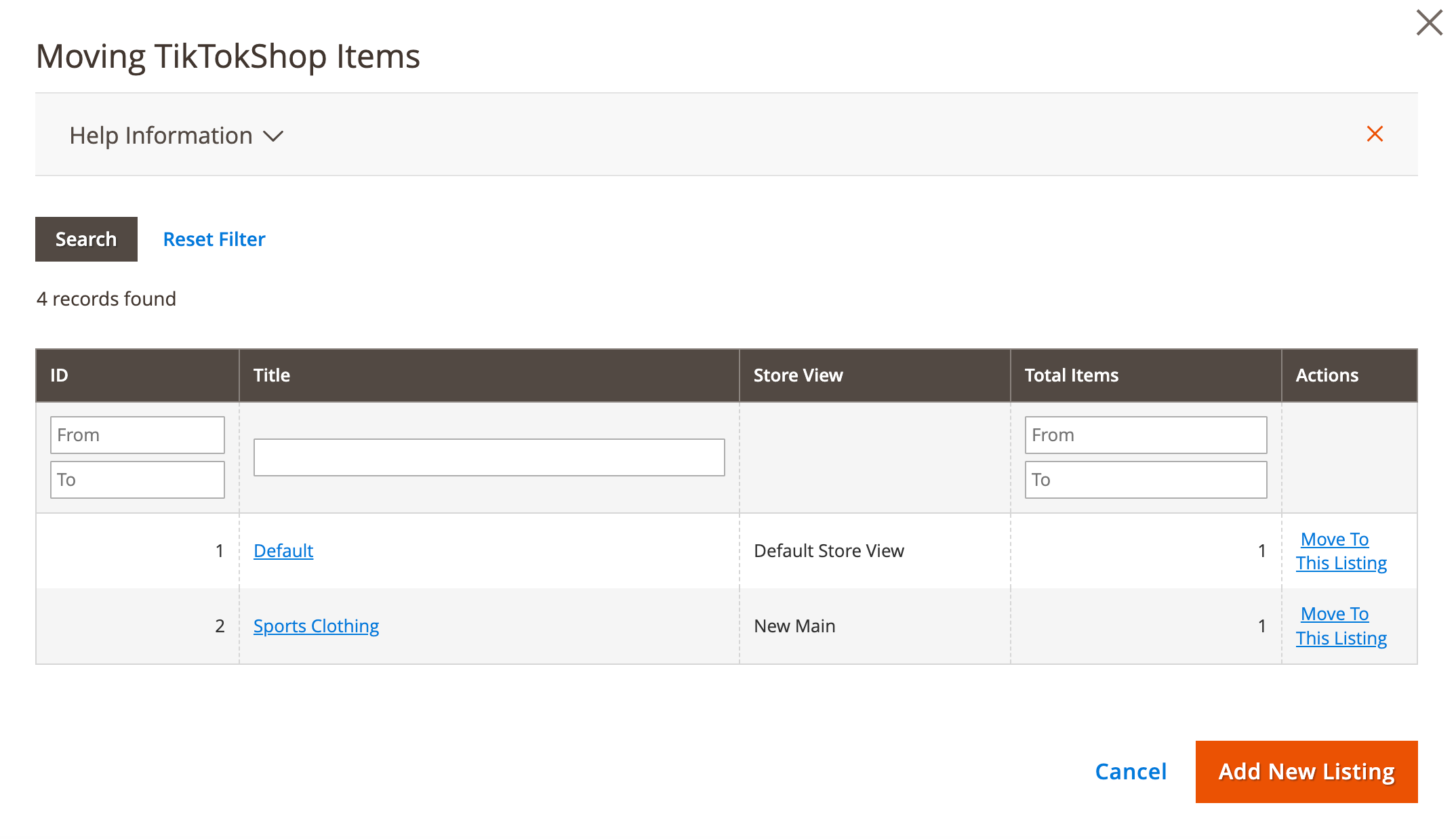The image size is (1456, 839).
Task: Click Add New Listing
Action: coord(1306,771)
